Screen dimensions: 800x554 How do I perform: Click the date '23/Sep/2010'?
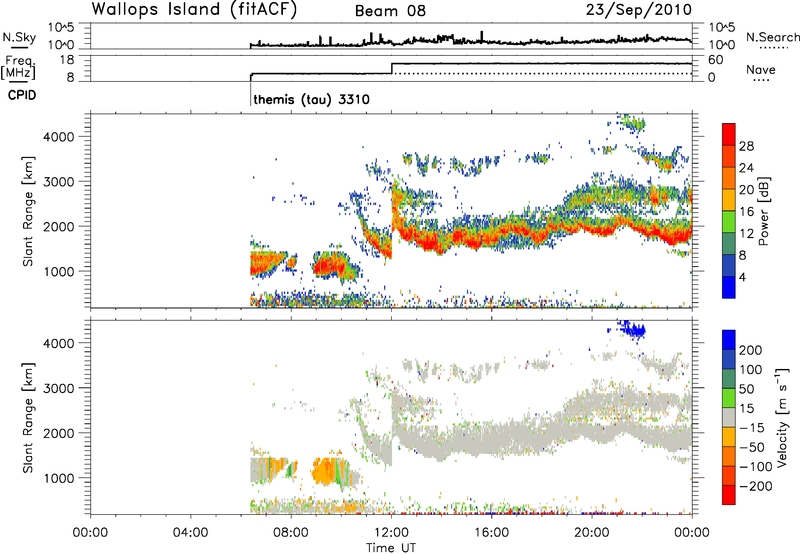point(639,10)
